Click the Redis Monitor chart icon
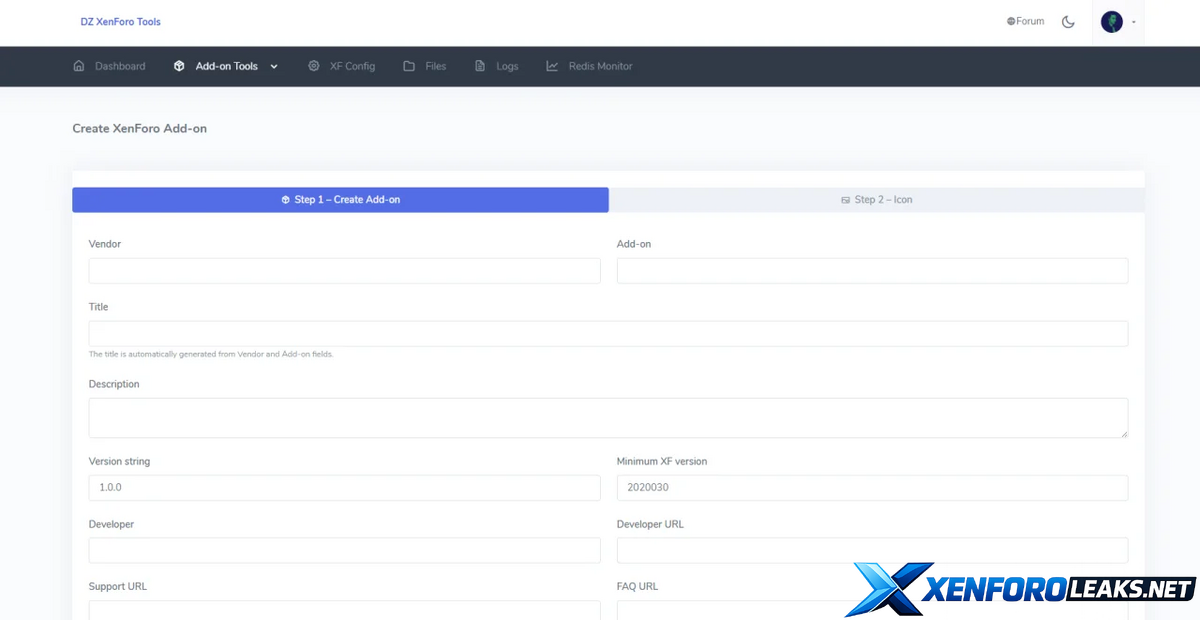Viewport: 1200px width, 620px height. [x=552, y=66]
